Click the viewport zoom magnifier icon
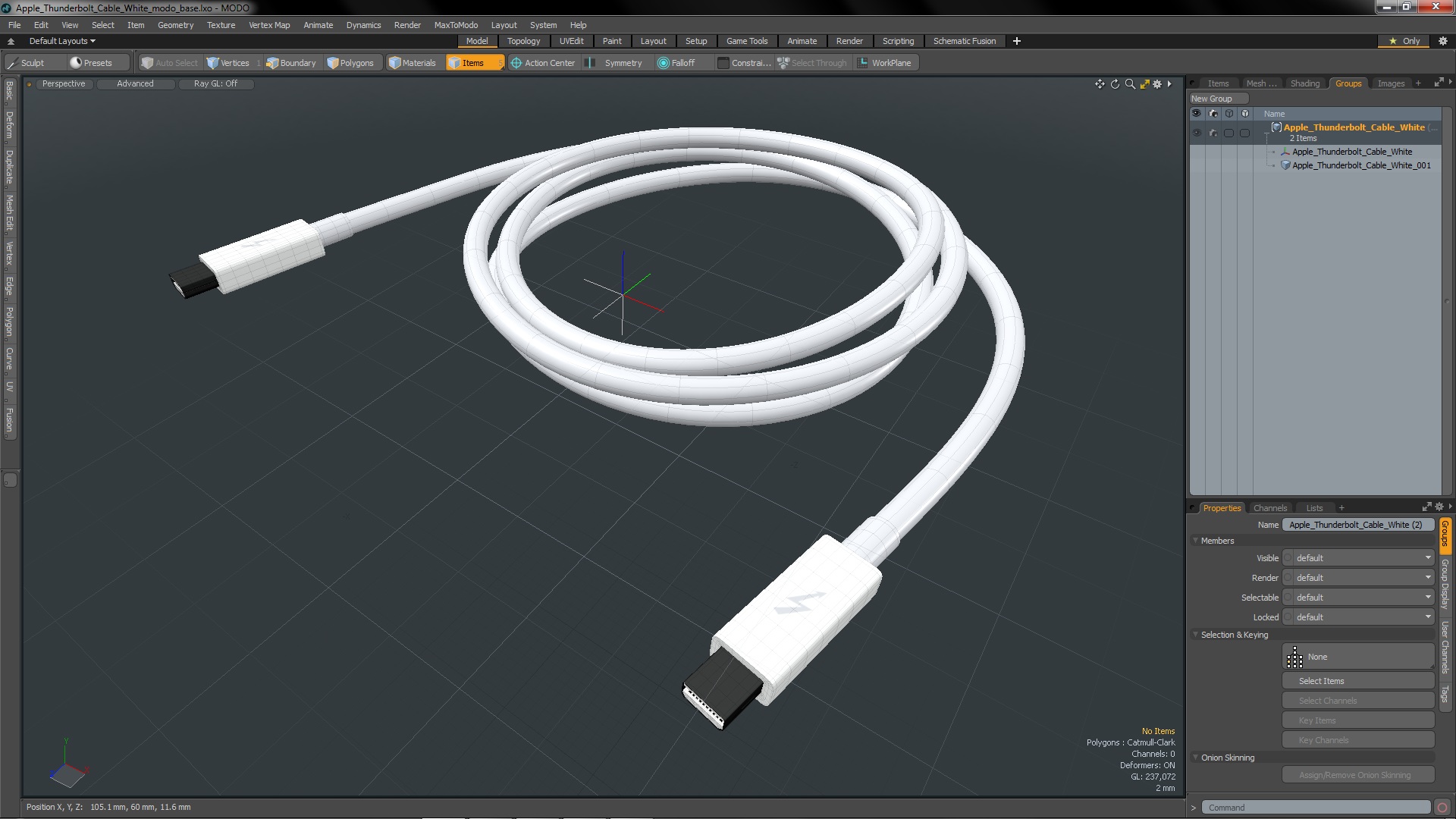The image size is (1456, 819). click(1130, 84)
